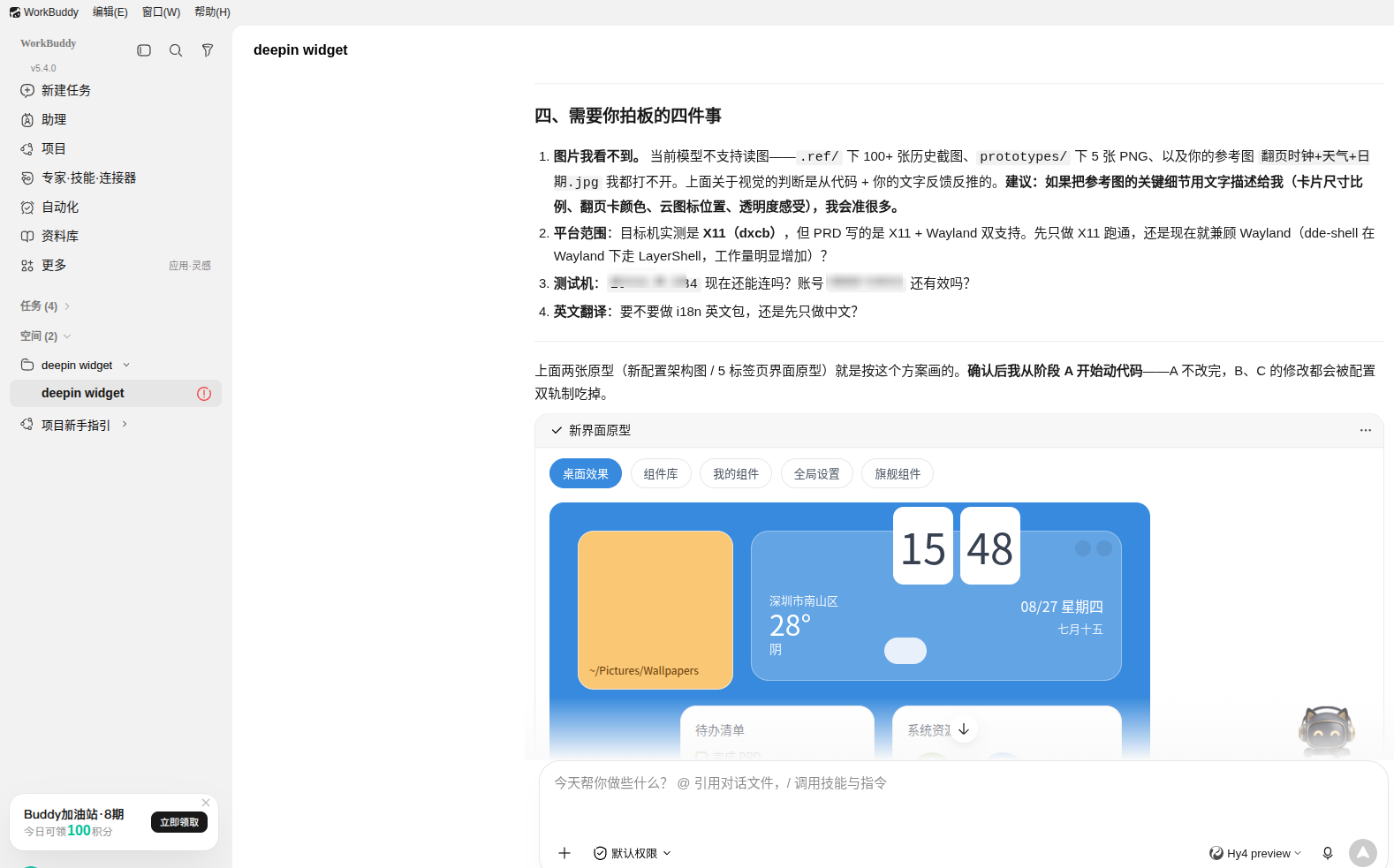Click the orange wallpaper widget thumbnail
Screen dimensions: 1394x868
pos(655,610)
